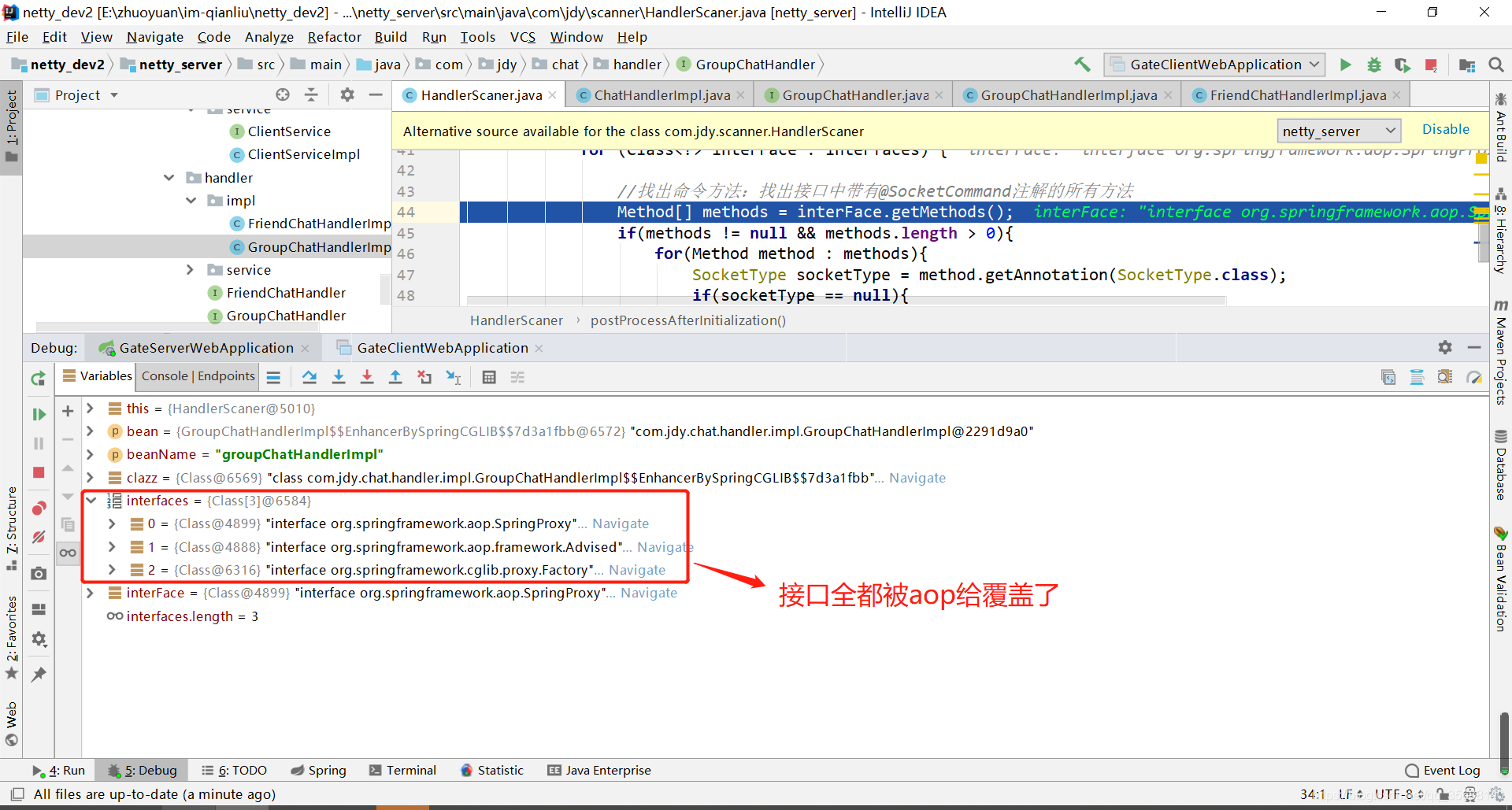Open the GateClientWebApplication run configuration dropdown
Viewport: 1512px width, 810px height.
(1215, 65)
